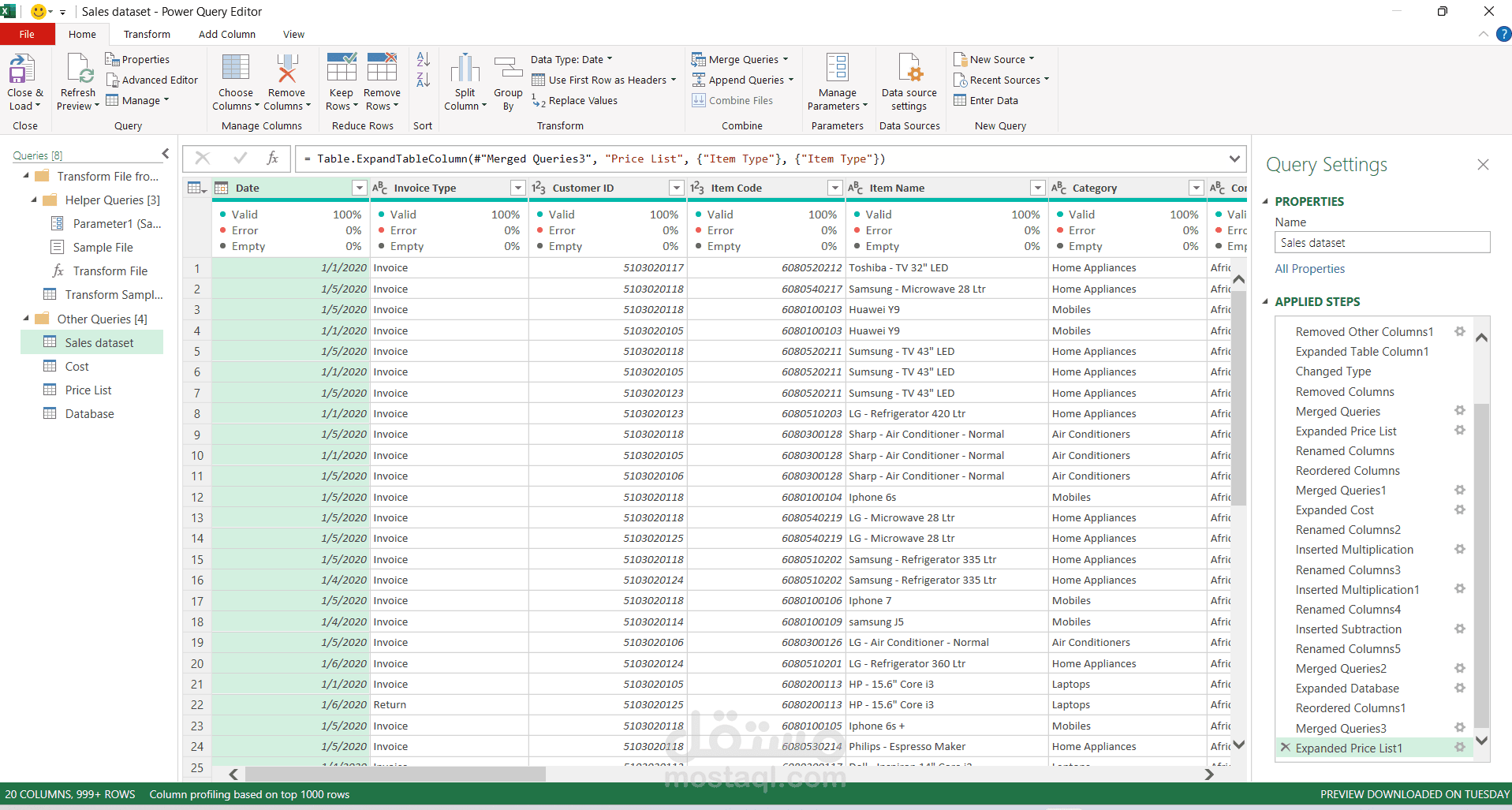Open the All Properties link
Image resolution: width=1512 pixels, height=810 pixels.
1310,268
